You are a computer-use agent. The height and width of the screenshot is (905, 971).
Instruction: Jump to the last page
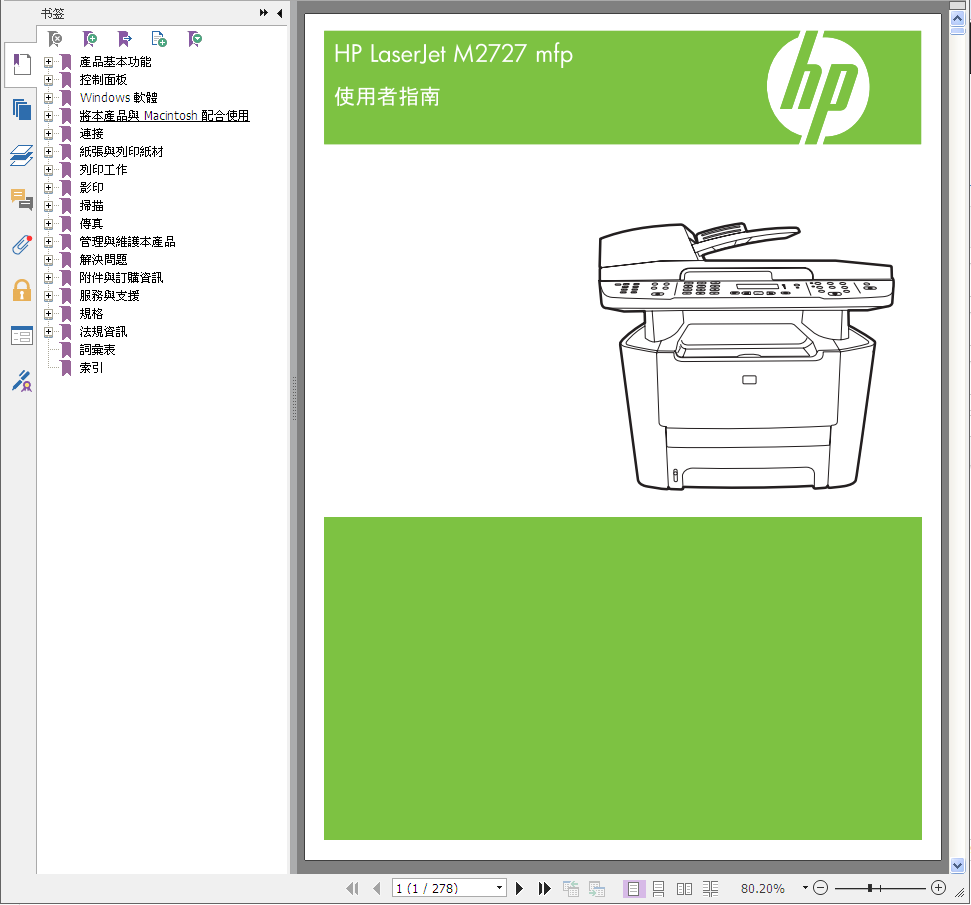[544, 888]
